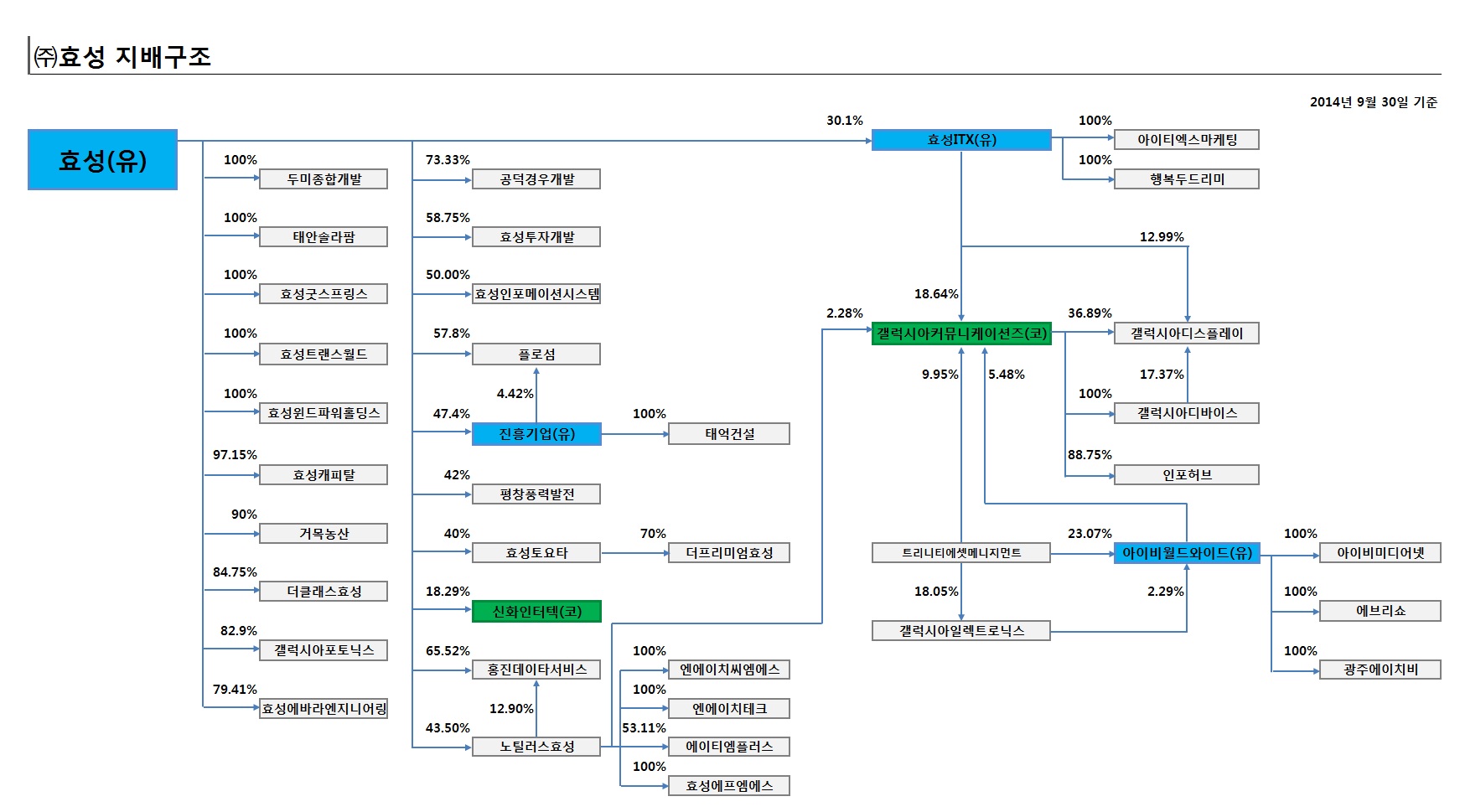Select the 더클래스효성 box
Image resolution: width=1460 pixels, height=812 pixels.
point(324,592)
